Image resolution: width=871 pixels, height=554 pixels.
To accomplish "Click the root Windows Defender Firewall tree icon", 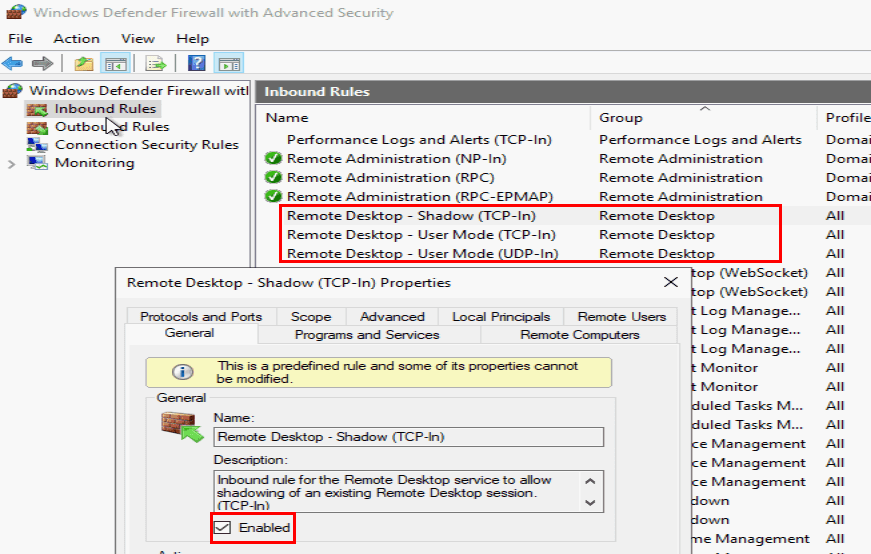I will click(13, 91).
